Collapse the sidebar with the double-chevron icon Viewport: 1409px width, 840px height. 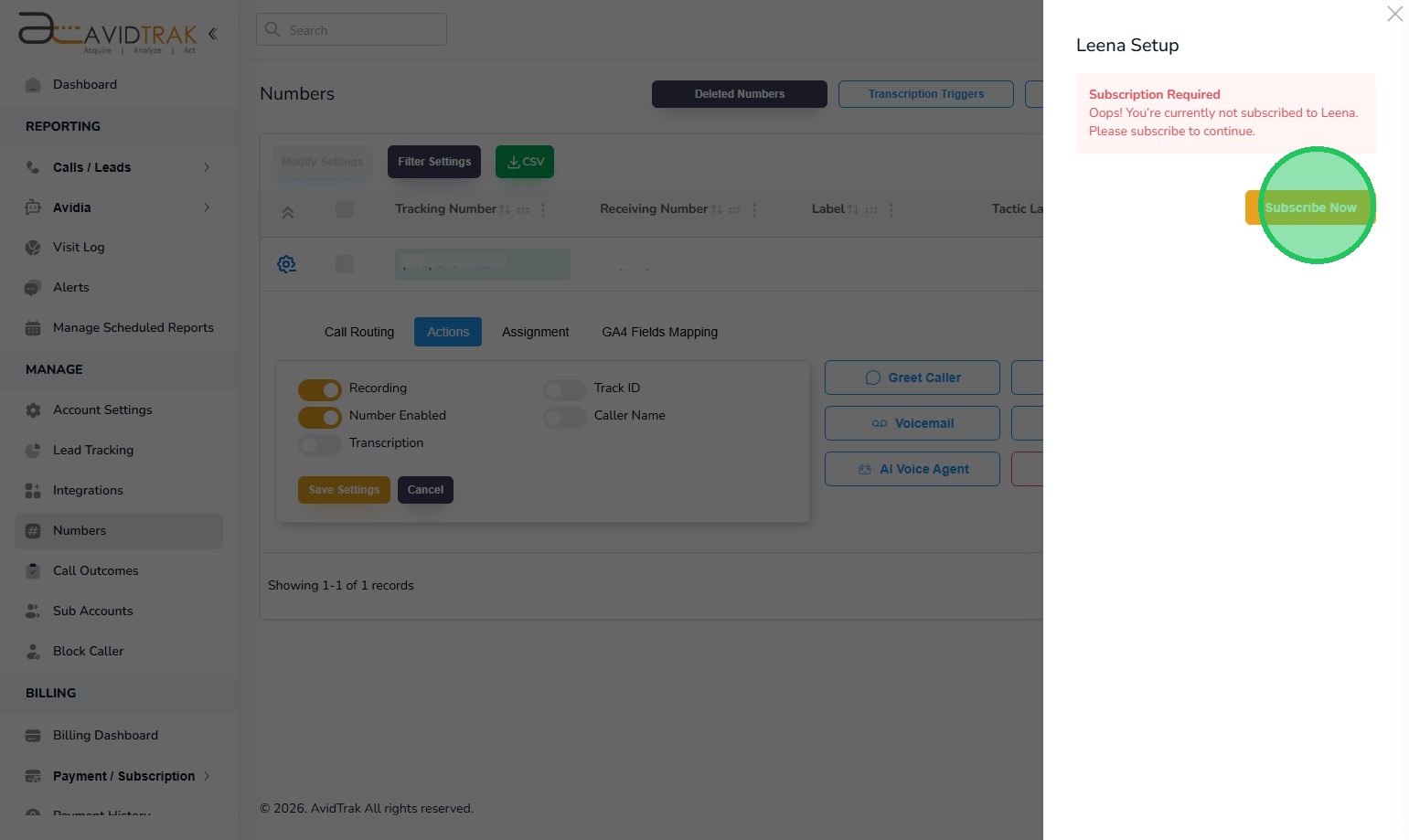coord(212,34)
